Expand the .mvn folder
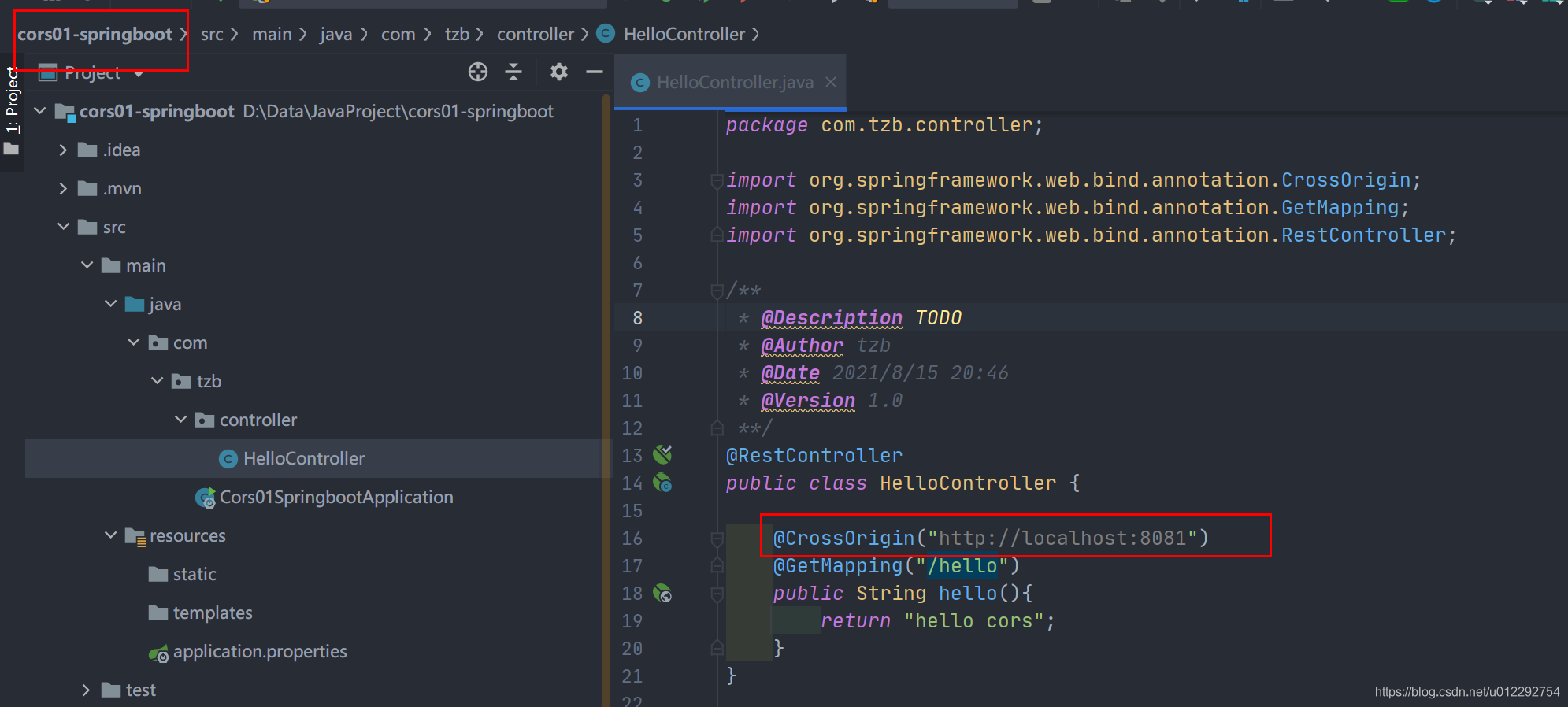The image size is (1568, 707). (x=63, y=188)
